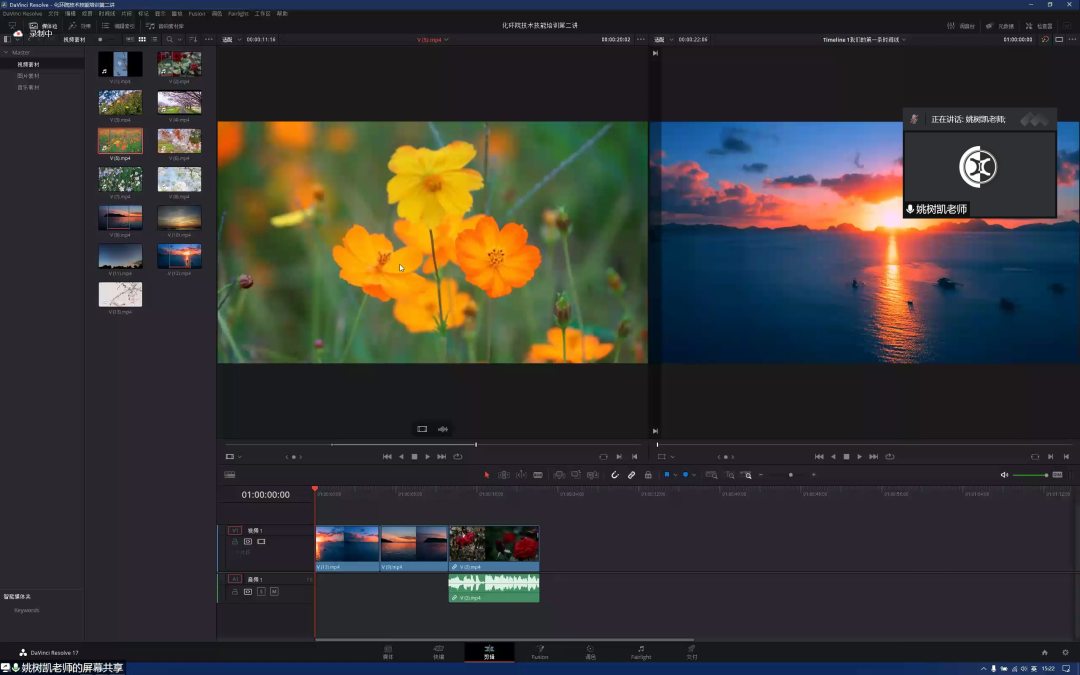Image resolution: width=1080 pixels, height=675 pixels.
Task: Open Fairlight menu in menu bar
Action: (x=238, y=14)
